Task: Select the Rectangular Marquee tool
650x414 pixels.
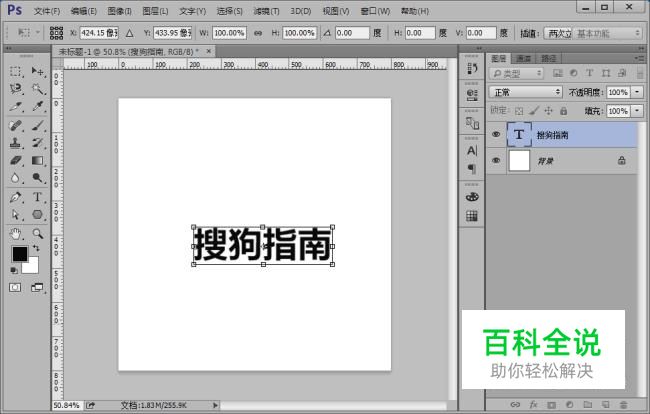Action: [15, 71]
